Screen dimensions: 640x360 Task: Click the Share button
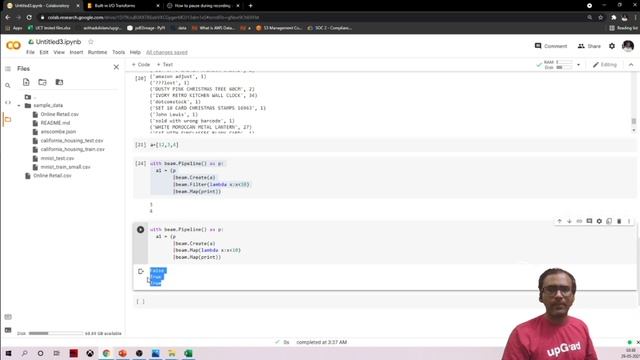pos(589,46)
